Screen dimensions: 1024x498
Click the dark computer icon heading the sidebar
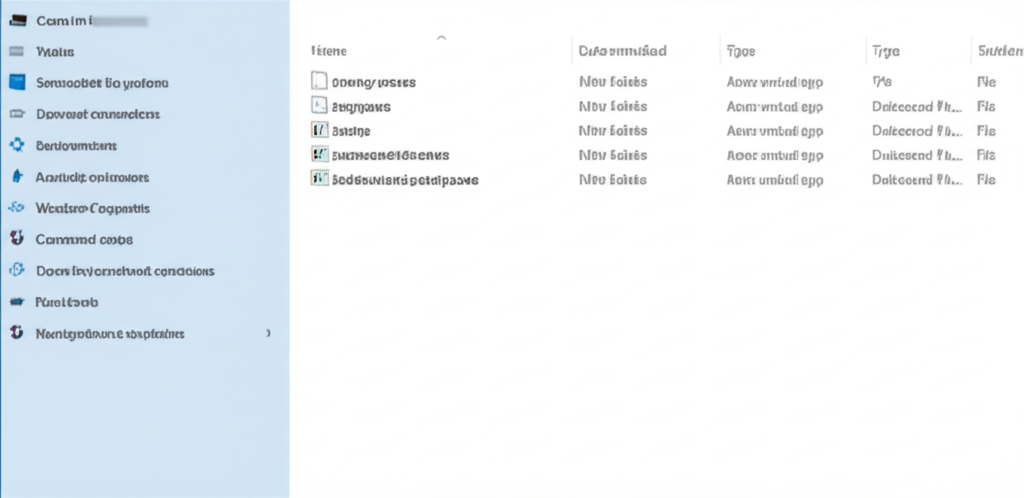tap(18, 21)
